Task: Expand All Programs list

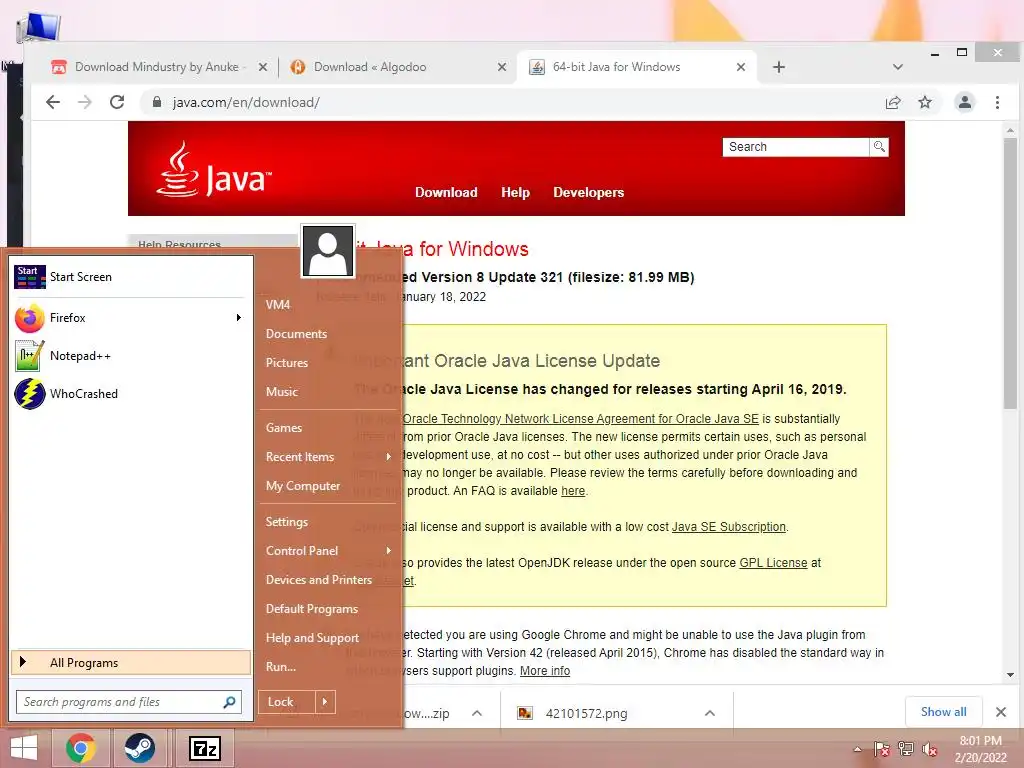Action: (x=131, y=662)
